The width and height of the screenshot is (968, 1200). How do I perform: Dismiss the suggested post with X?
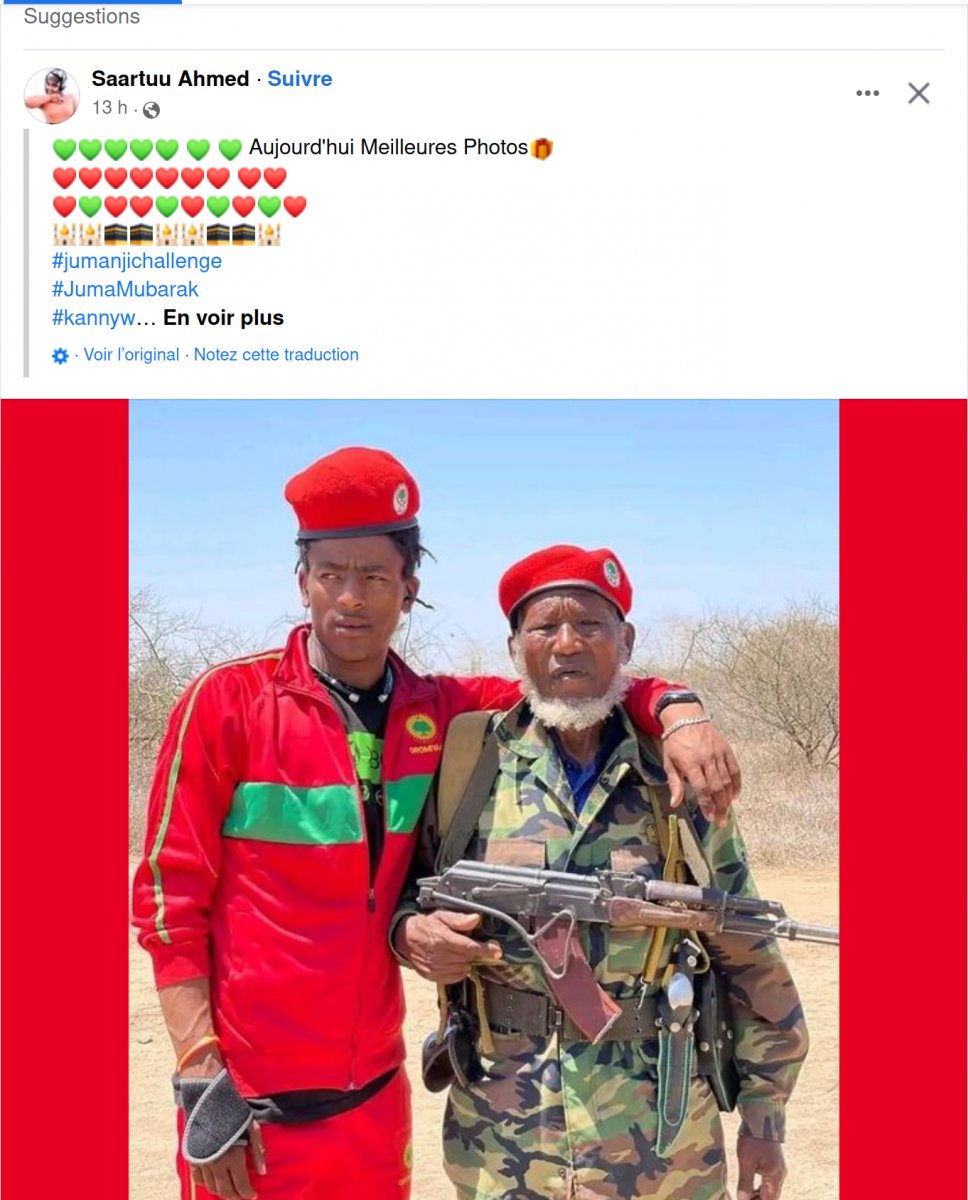tap(919, 93)
